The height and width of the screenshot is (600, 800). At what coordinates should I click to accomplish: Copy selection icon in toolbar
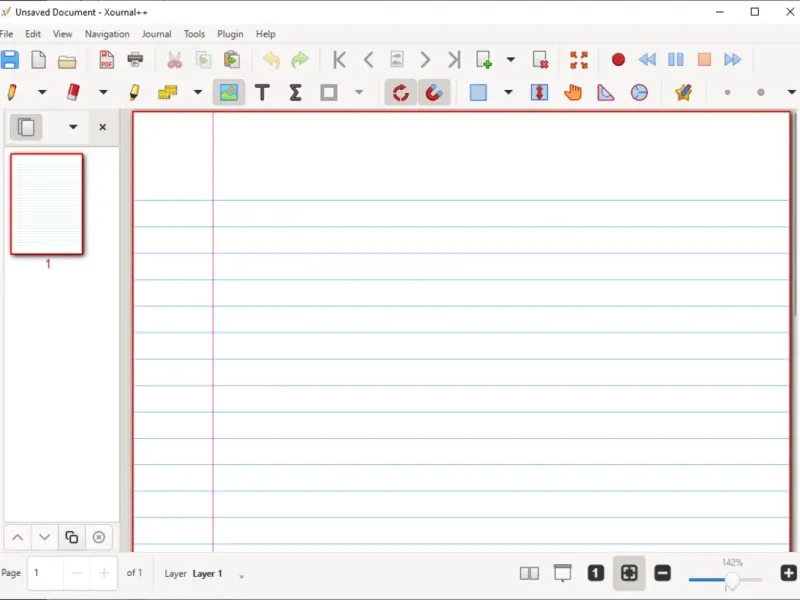coord(204,60)
